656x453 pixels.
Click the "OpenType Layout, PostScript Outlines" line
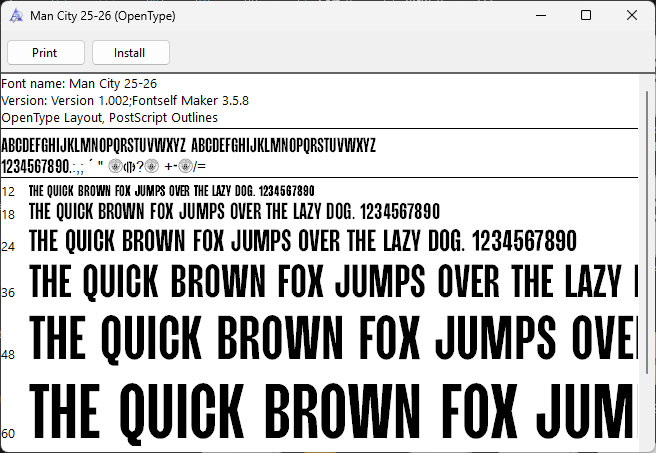[x=109, y=117]
